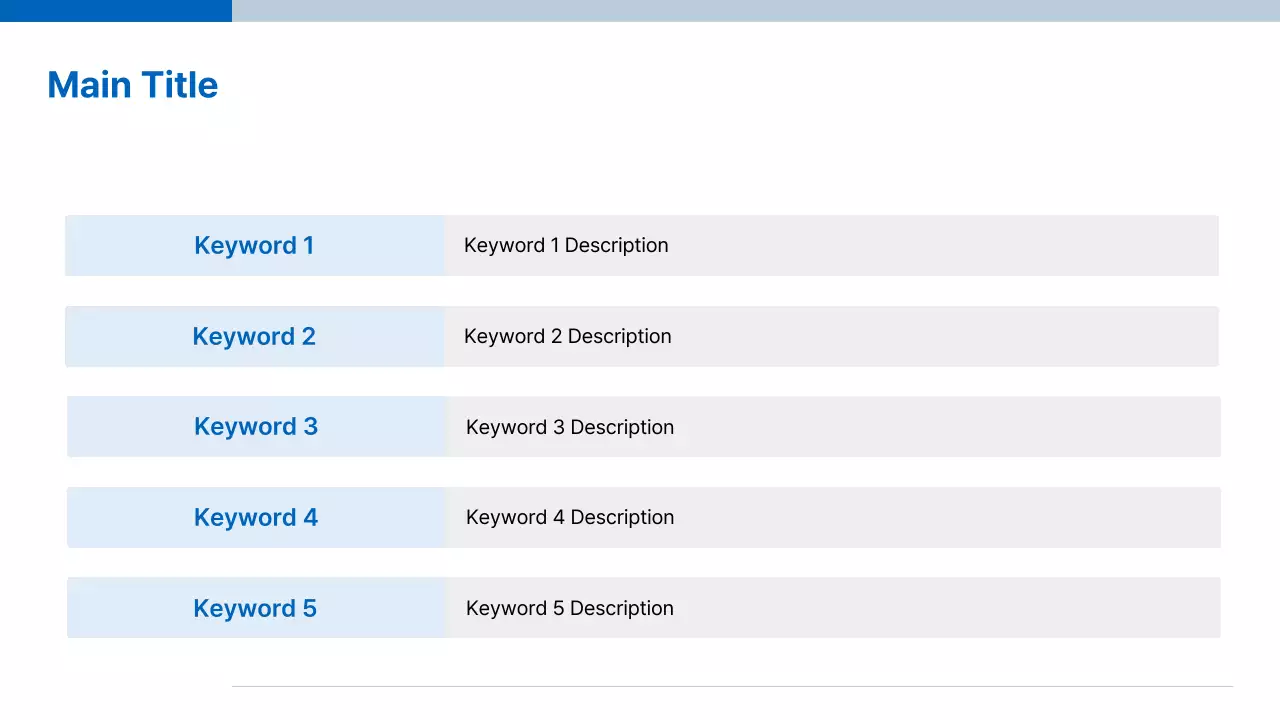Select the Keyword 1 heading label
Image resolution: width=1280 pixels, height=720 pixels.
[x=254, y=246]
